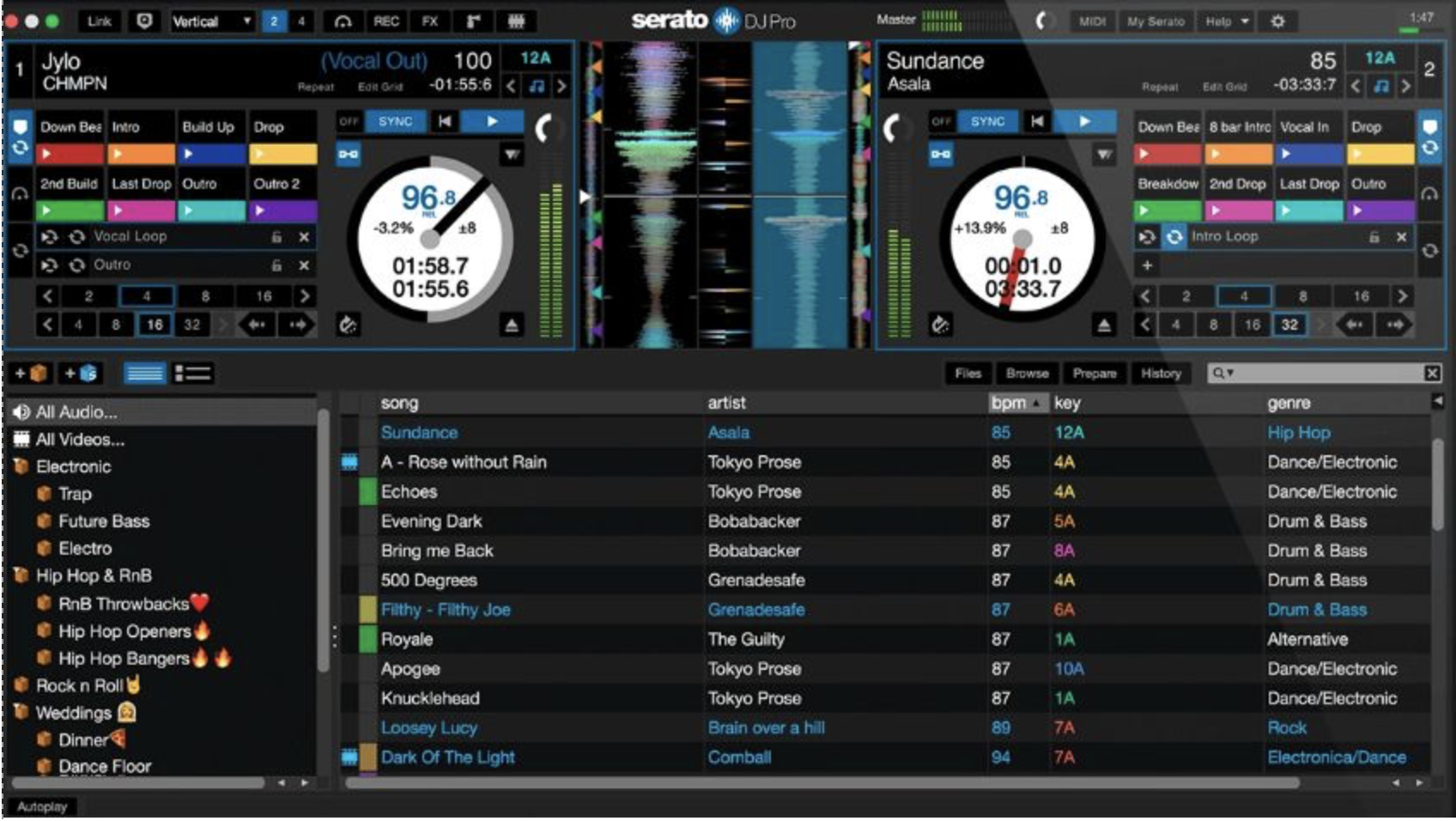Open the headphone cue icon in top toolbar
Image resolution: width=1456 pixels, height=821 pixels.
coord(343,21)
